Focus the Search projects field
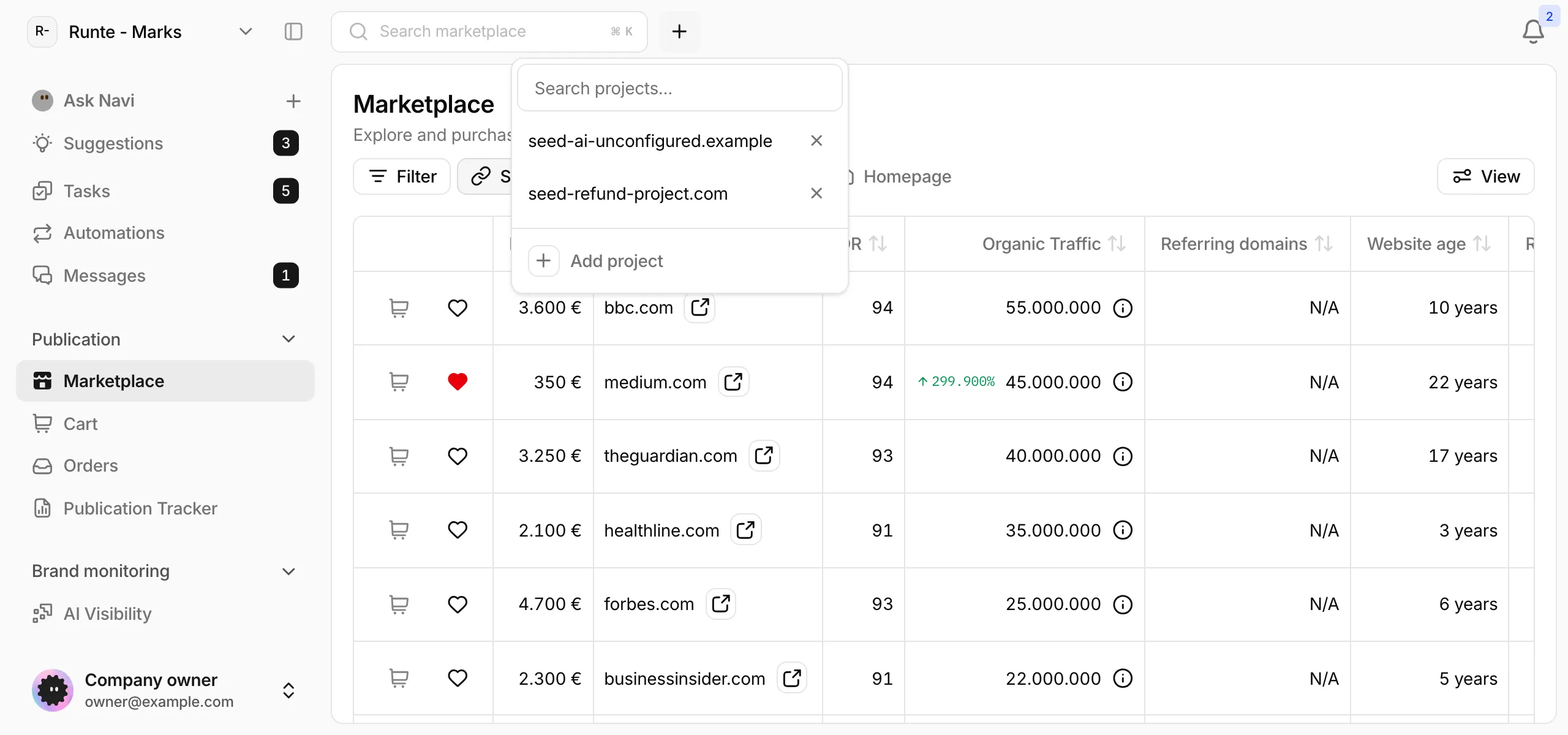Screen dimensions: 1568x735 [x=680, y=88]
